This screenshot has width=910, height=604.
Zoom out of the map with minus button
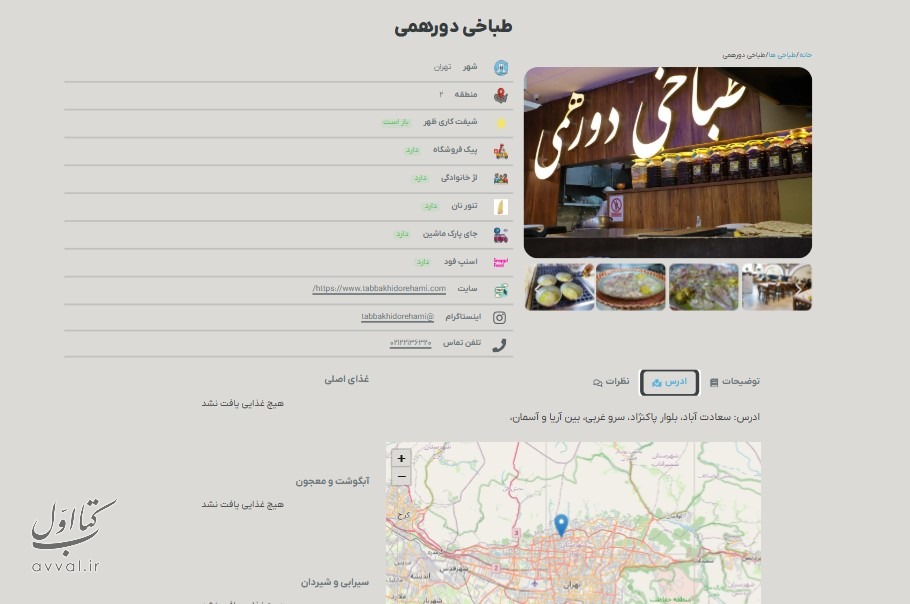(x=401, y=477)
